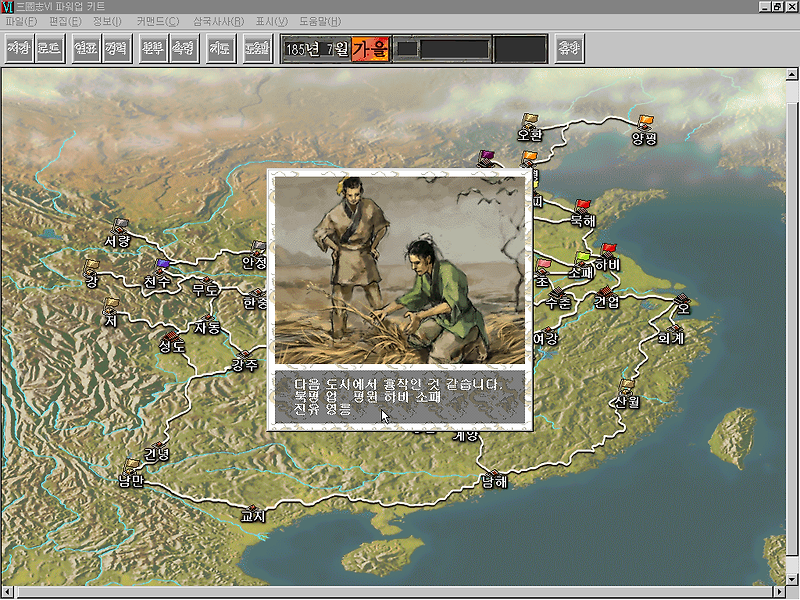Click the 수춘 city label
The height and width of the screenshot is (600, 800).
(558, 303)
